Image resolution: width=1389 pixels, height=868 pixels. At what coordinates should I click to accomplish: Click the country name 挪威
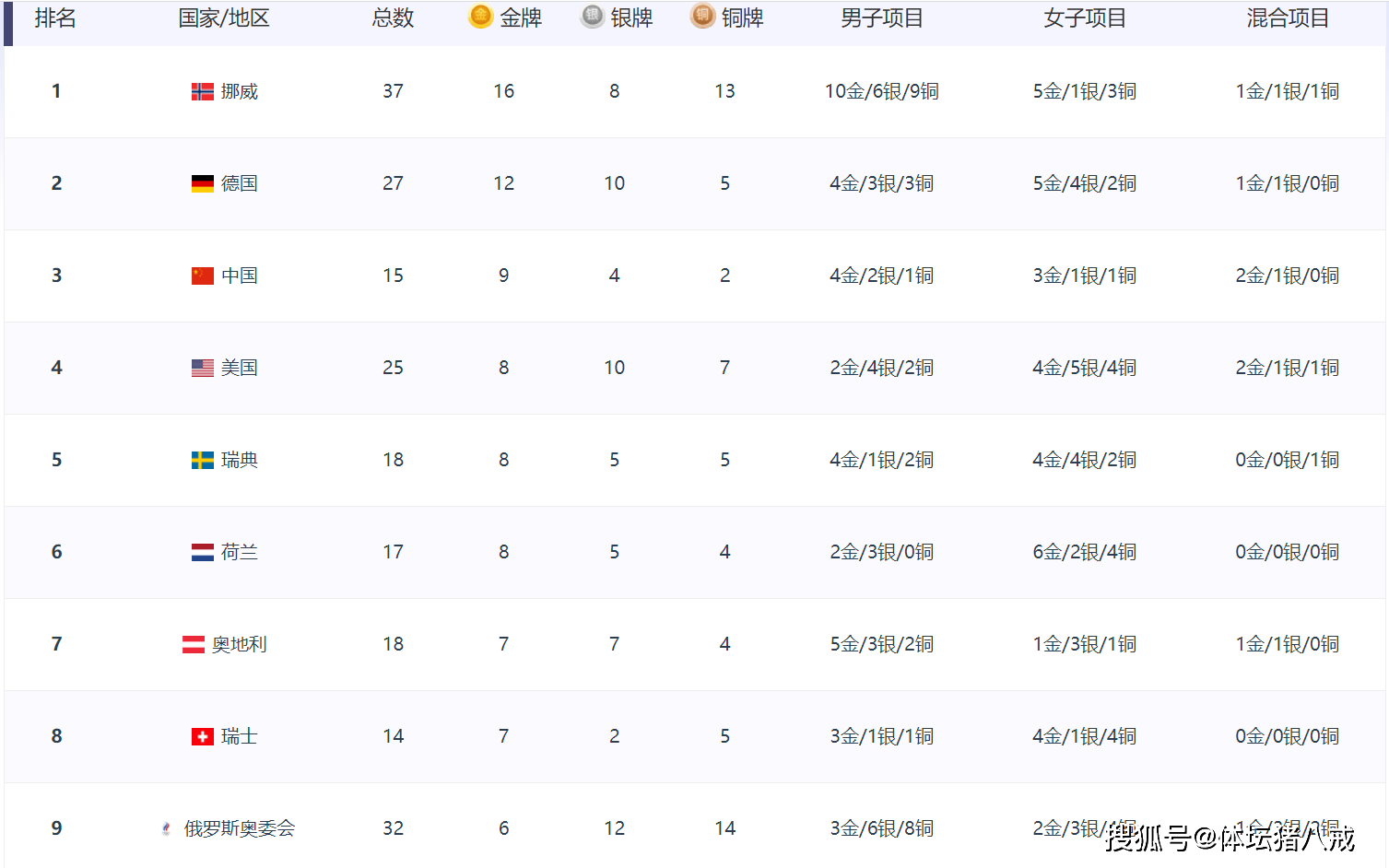click(x=240, y=91)
